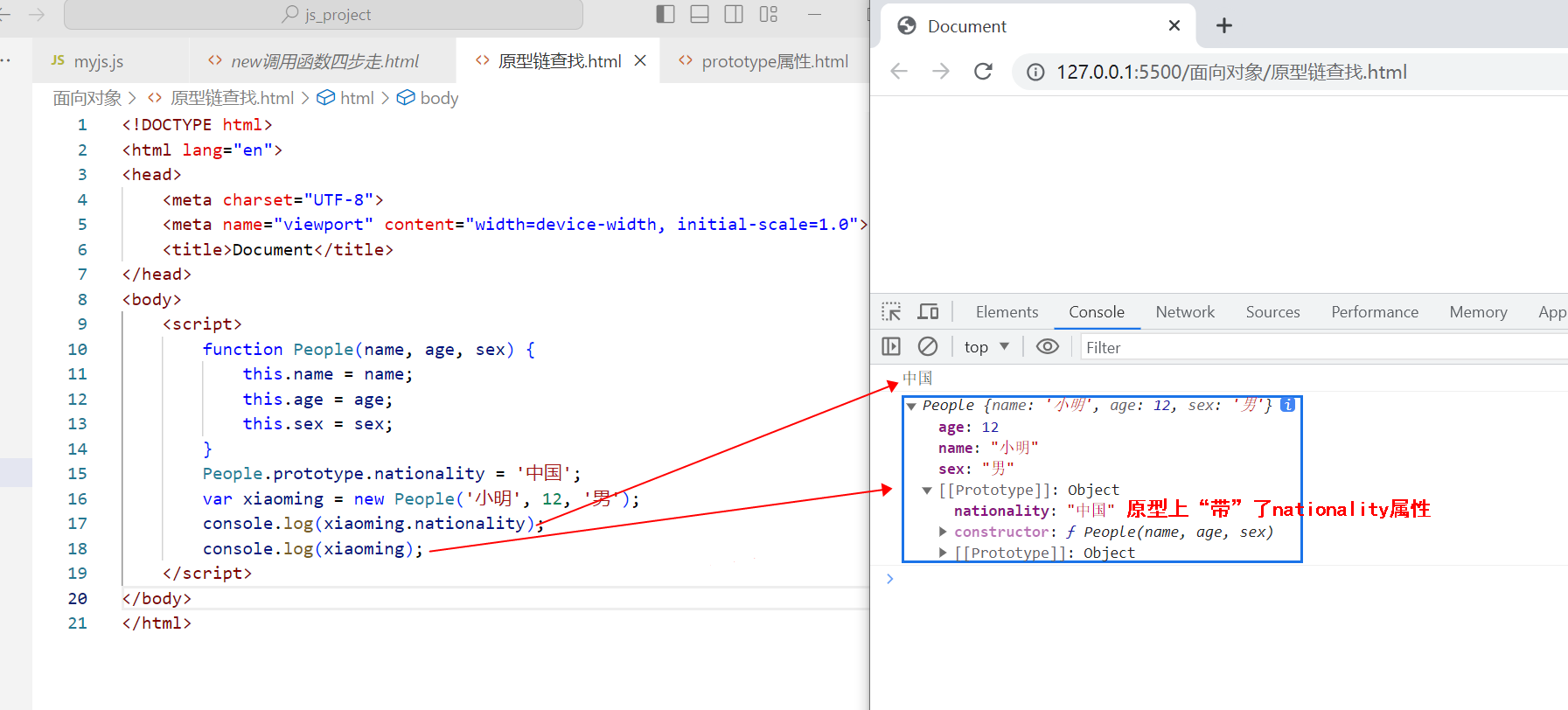
Task: Click the 面向对象 breadcrumb folder
Action: pos(87,98)
